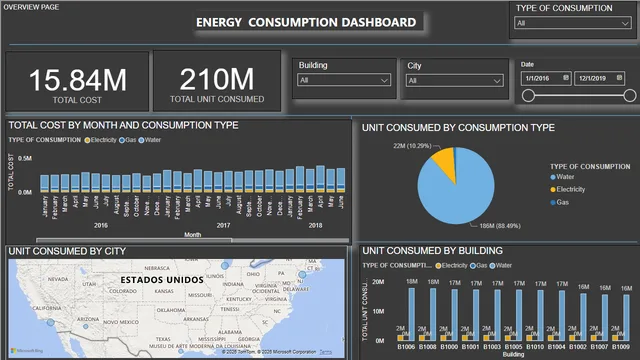This screenshot has height=360, width=640.
Task: Click Electricity legend in building chart
Action: (x=451, y=266)
